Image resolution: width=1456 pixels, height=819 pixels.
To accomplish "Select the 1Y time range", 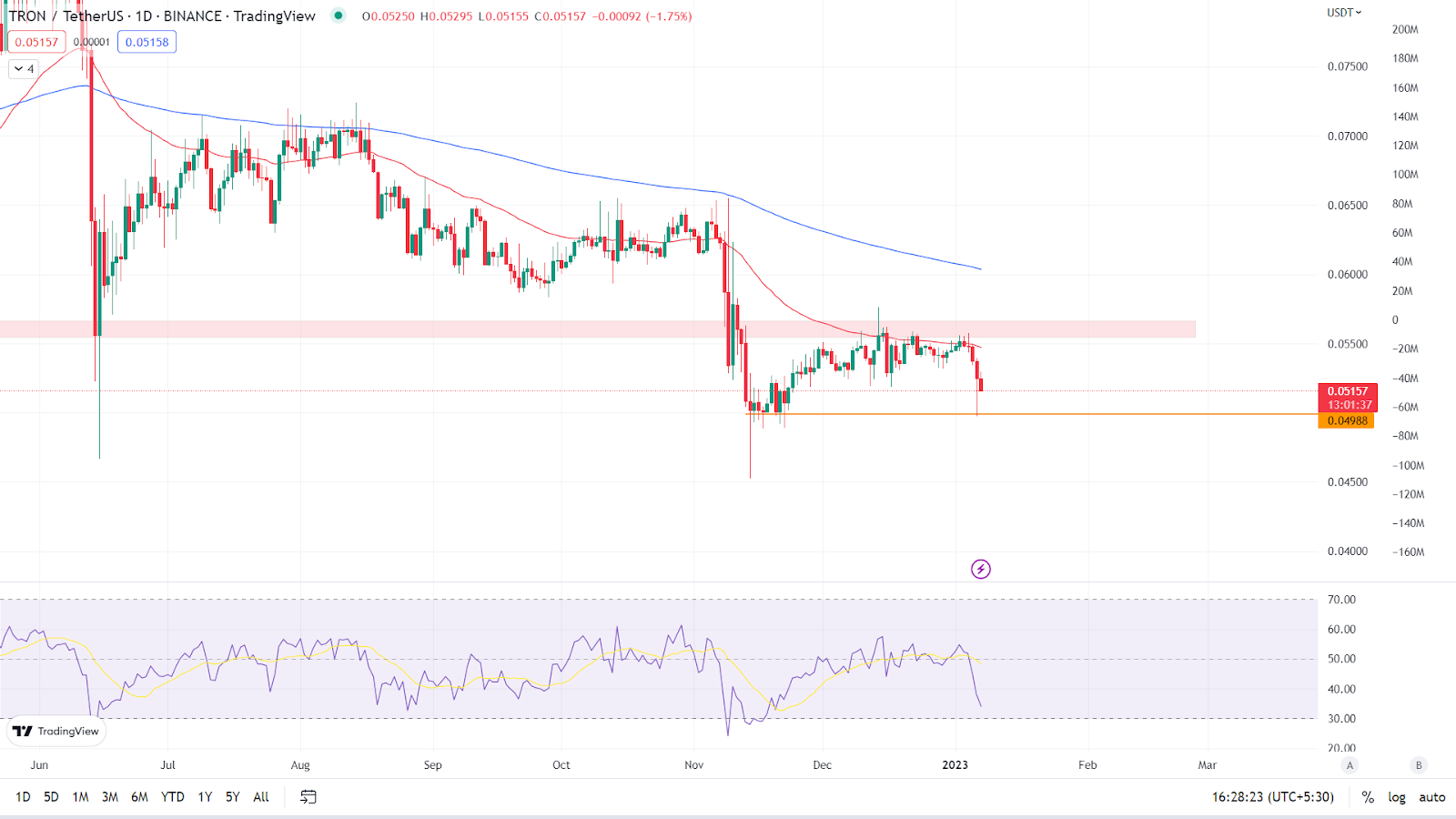I will pos(206,797).
